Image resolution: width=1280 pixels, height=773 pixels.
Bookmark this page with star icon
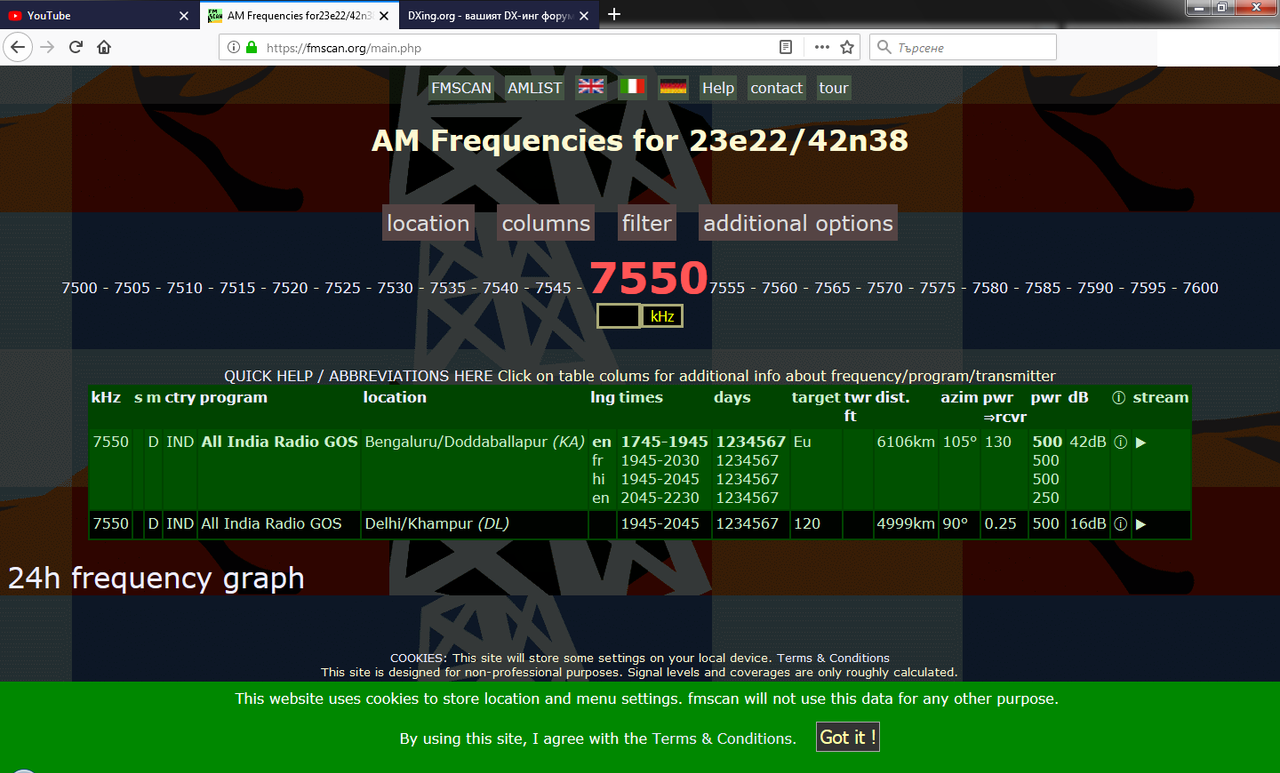847,47
